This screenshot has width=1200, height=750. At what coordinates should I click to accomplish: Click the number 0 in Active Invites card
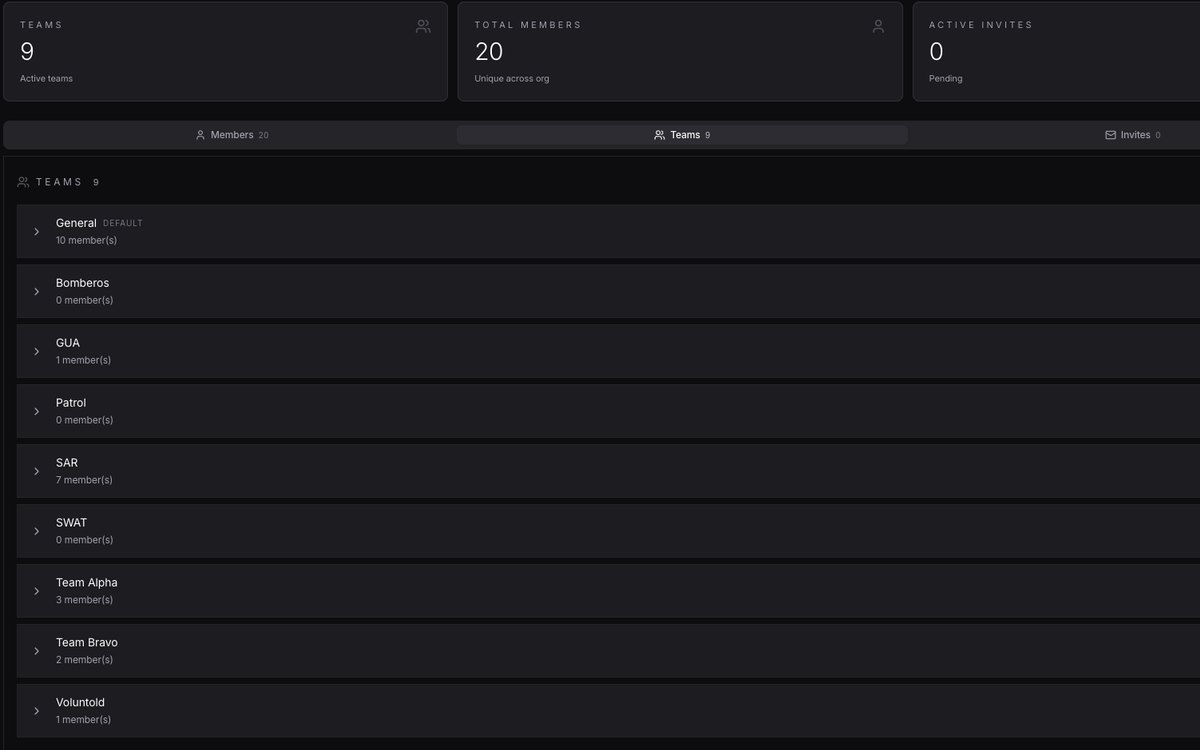click(936, 51)
